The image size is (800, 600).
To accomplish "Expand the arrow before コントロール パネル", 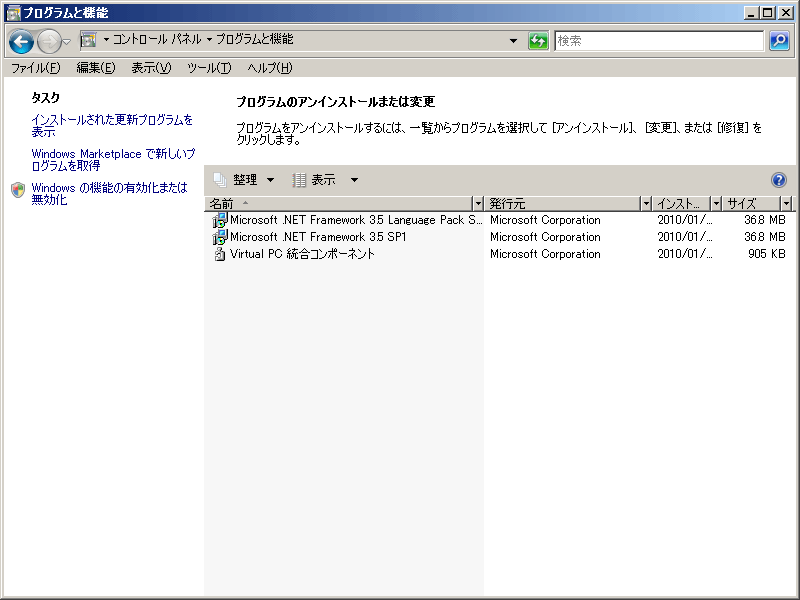I will click(x=106, y=39).
